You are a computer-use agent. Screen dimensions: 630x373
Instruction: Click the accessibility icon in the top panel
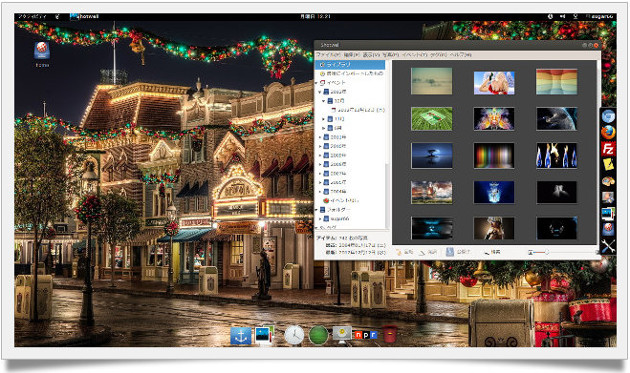(550, 16)
